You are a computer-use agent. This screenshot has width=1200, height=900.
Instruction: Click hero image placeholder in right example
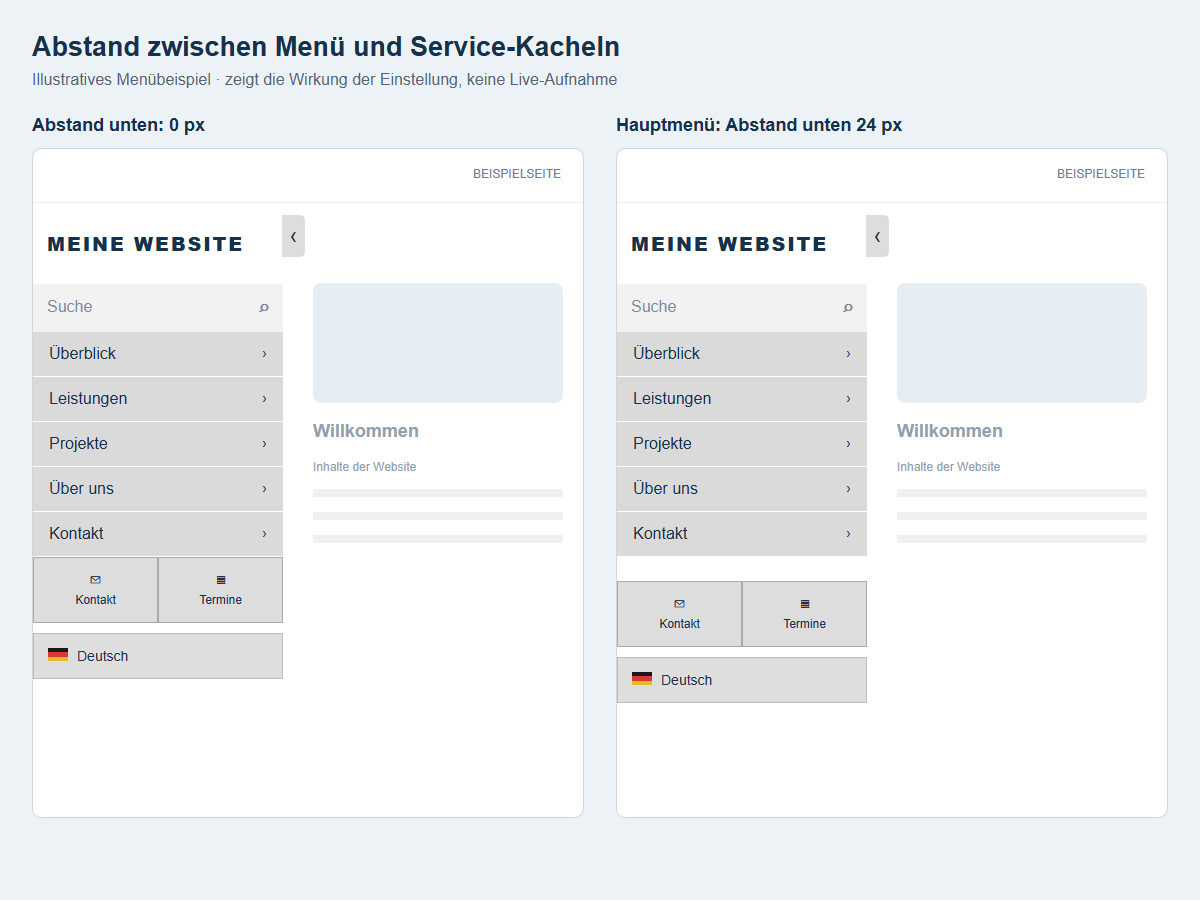1022,343
